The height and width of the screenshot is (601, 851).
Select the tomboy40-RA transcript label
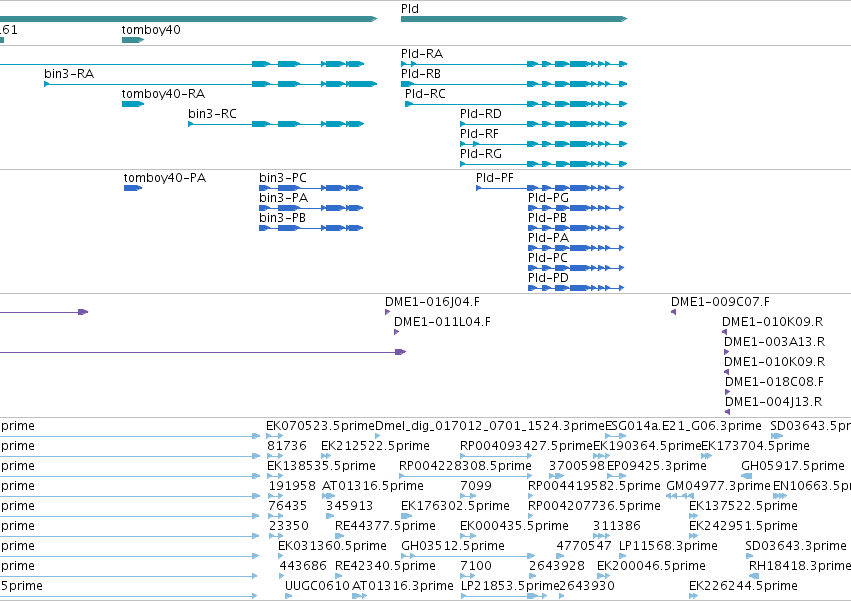(x=163, y=93)
